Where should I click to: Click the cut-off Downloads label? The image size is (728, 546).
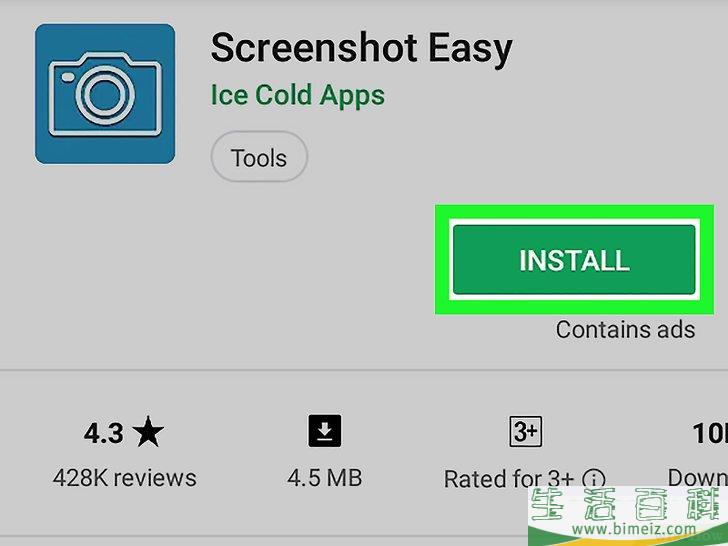coord(698,478)
